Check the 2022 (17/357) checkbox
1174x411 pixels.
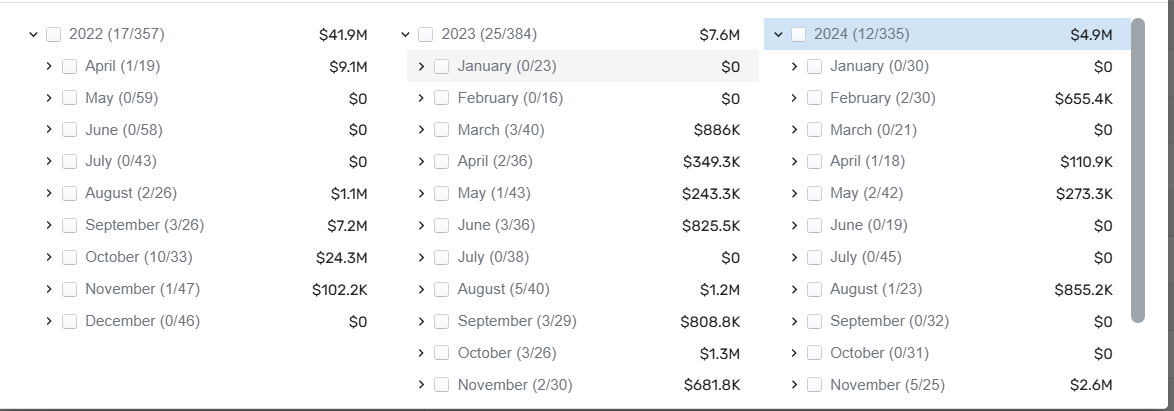coord(54,35)
